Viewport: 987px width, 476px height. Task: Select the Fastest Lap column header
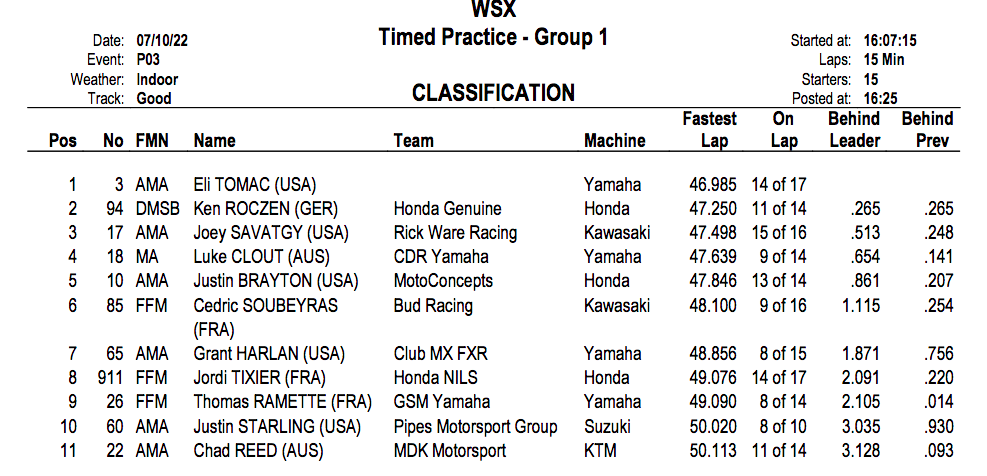click(x=710, y=130)
